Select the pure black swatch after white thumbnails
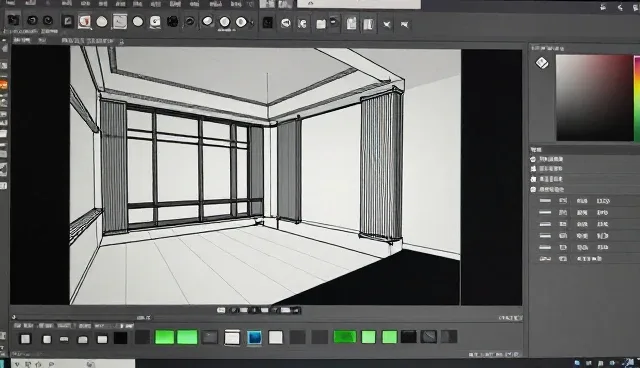The image size is (640, 368). click(120, 338)
